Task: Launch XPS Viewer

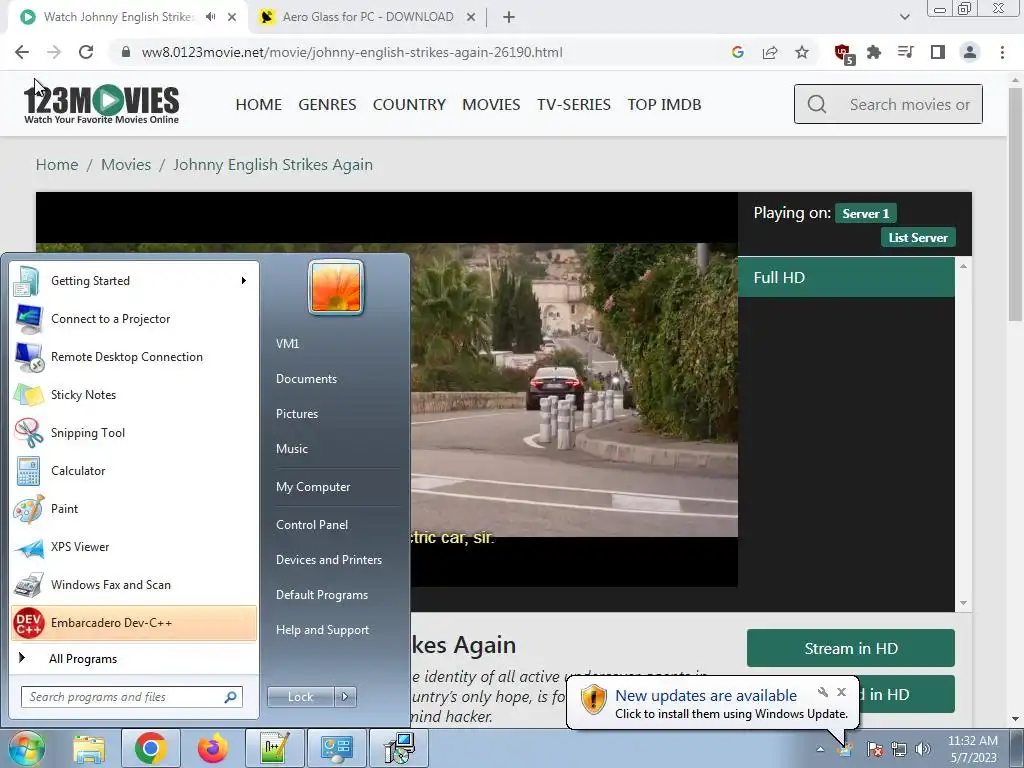Action: click(x=134, y=547)
